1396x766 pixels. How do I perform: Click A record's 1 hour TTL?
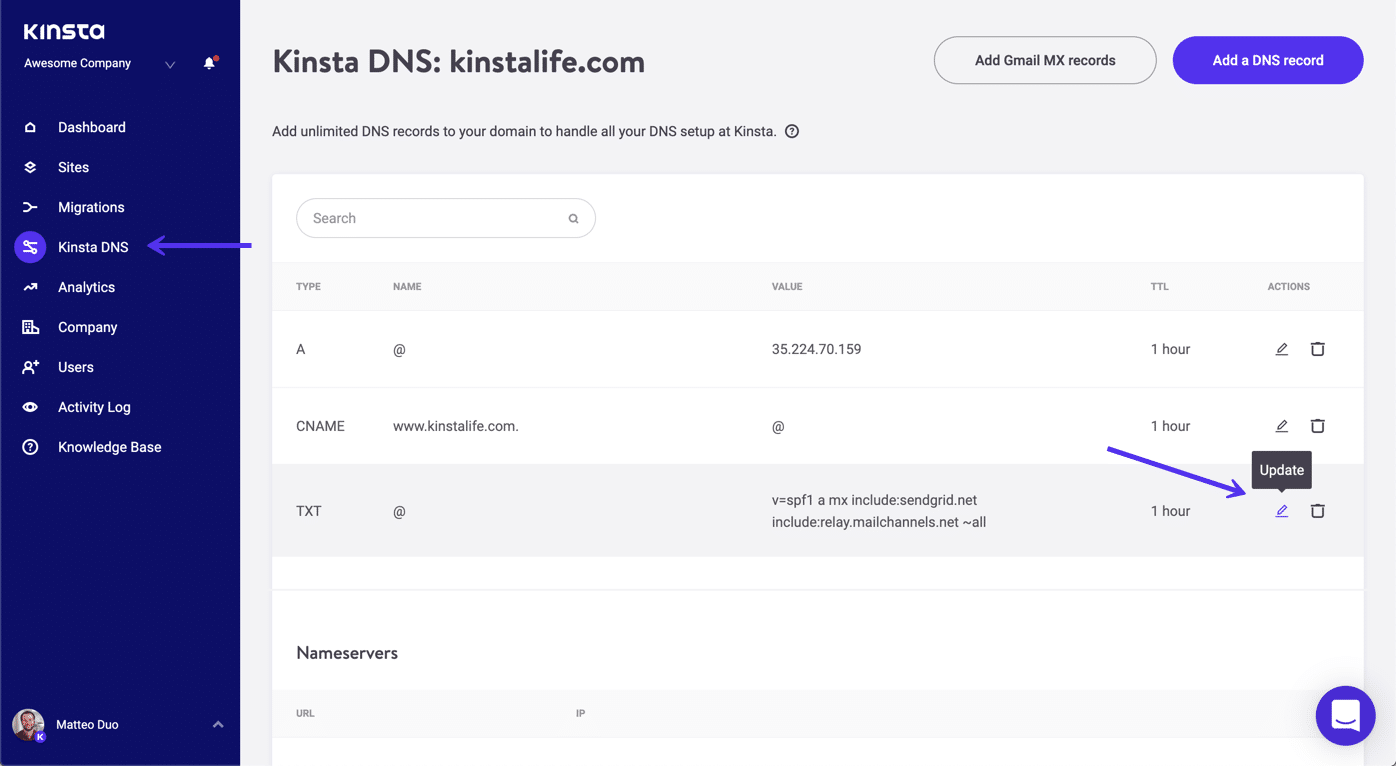click(x=1170, y=349)
